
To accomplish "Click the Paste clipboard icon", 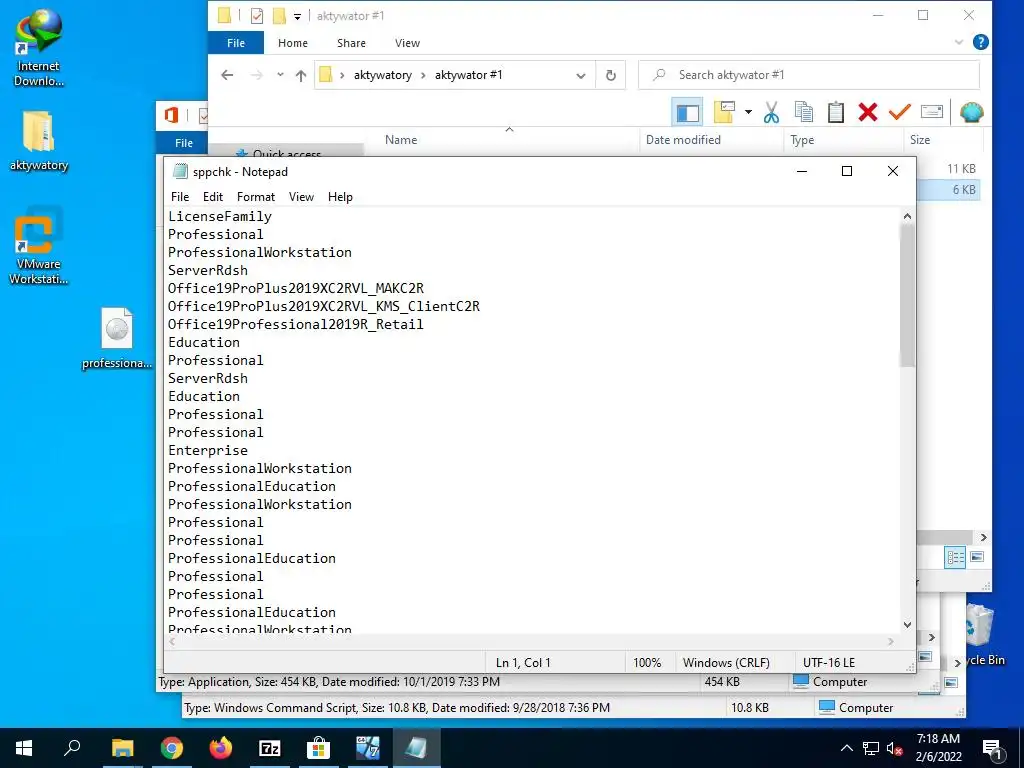I will click(x=835, y=112).
